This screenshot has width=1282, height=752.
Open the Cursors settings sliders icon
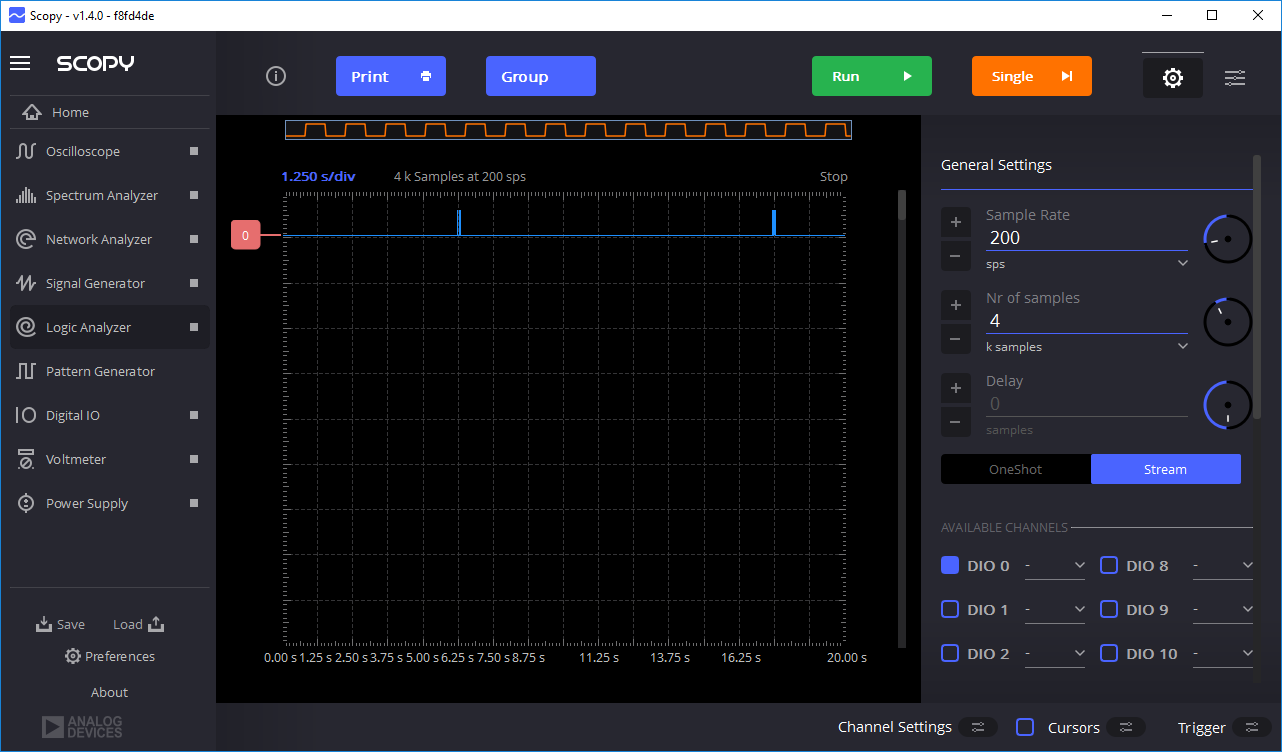(x=1125, y=727)
